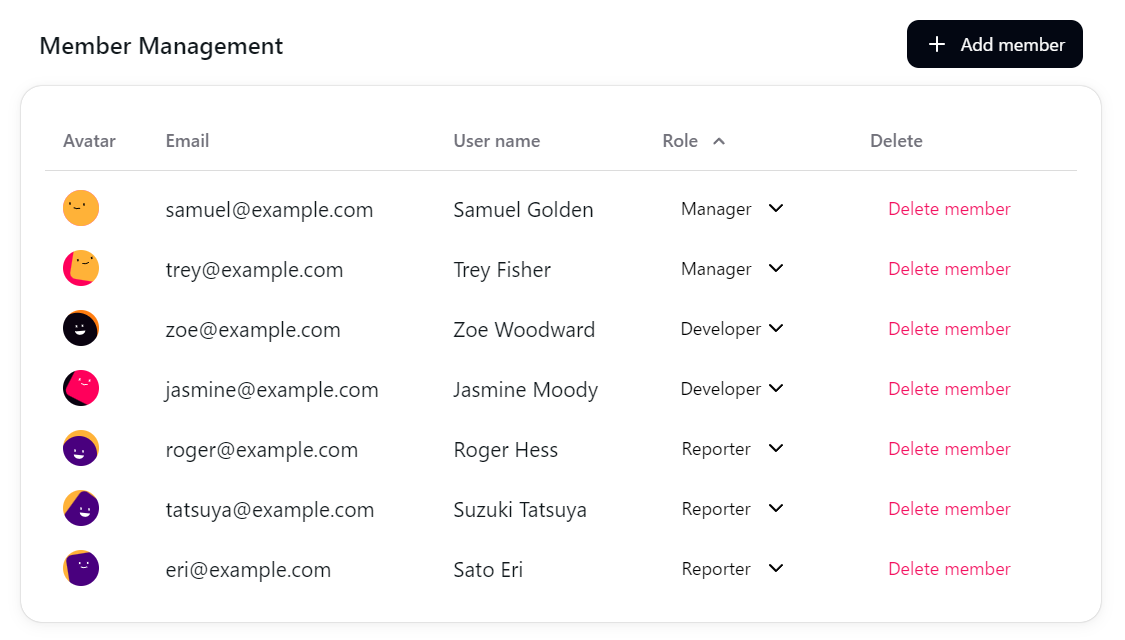Toggle the Role column sort order
The image size is (1125, 640).
click(x=720, y=141)
